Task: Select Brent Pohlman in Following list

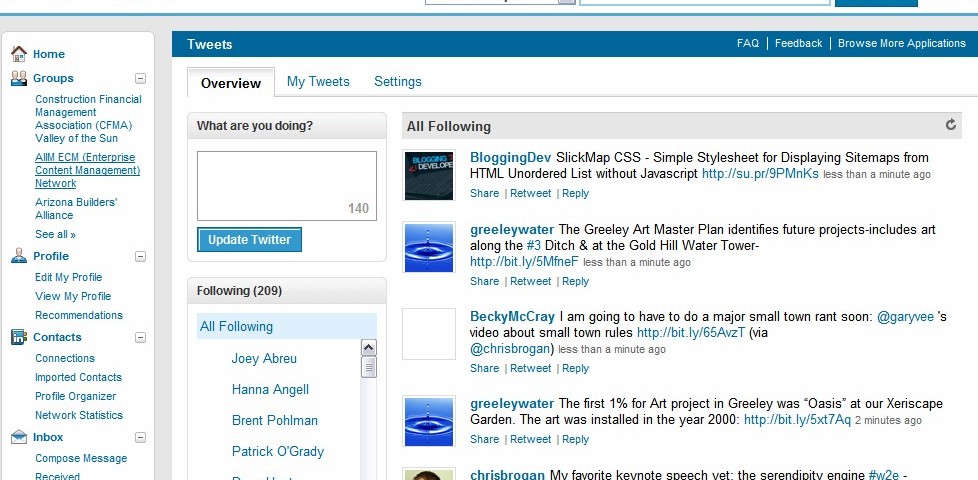Action: (x=274, y=420)
